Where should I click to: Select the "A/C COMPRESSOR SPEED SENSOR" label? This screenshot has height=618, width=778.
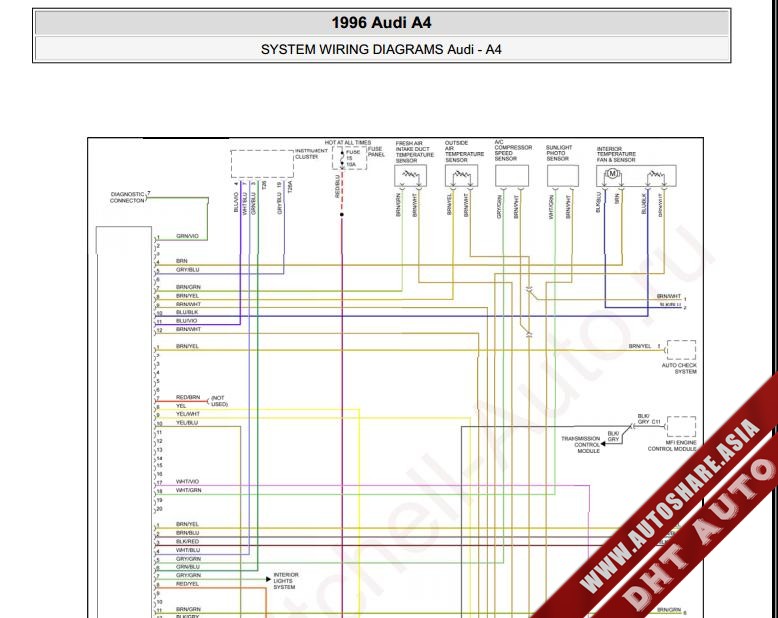click(x=513, y=150)
